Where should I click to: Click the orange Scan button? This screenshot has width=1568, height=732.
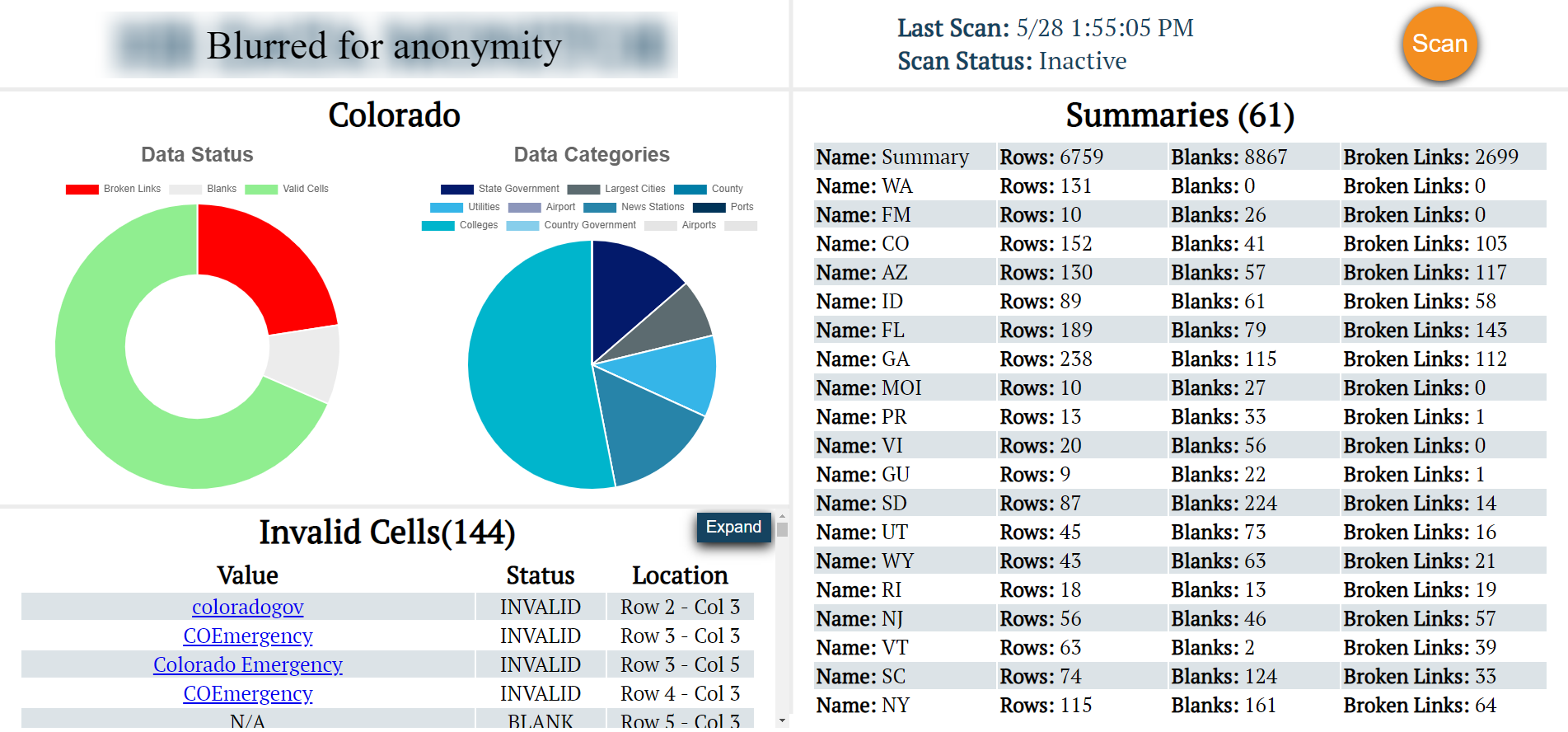pos(1439,44)
